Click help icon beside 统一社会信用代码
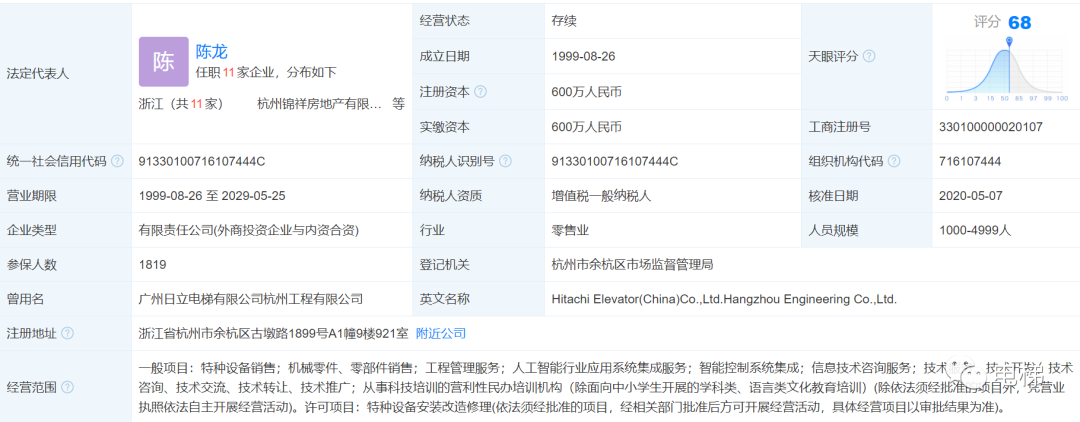 (118, 161)
